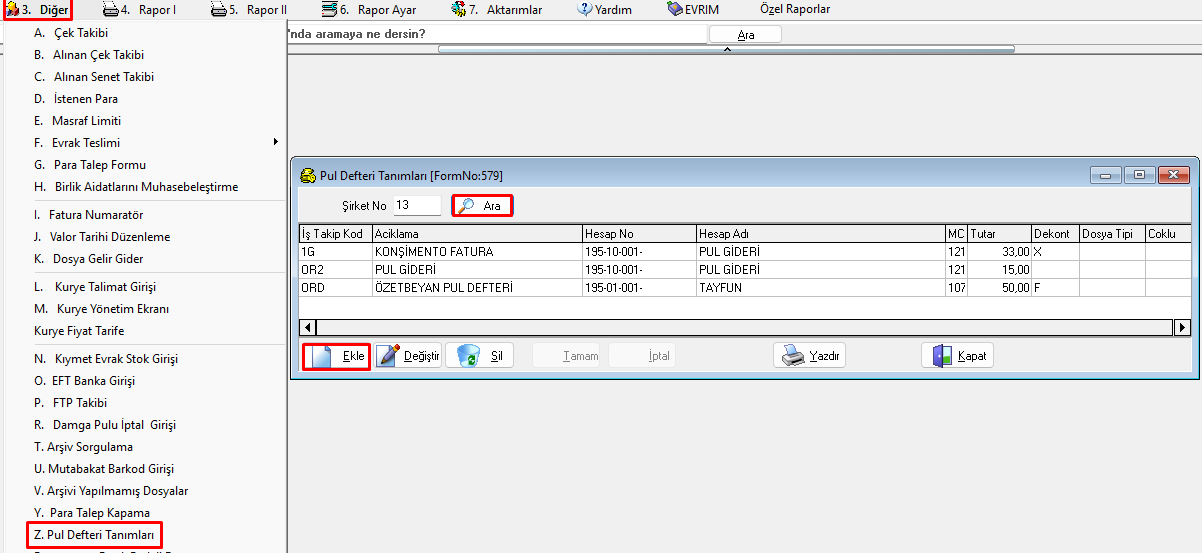The height and width of the screenshot is (553, 1202).
Task: Click the EVRIM book icon
Action: coord(675,10)
